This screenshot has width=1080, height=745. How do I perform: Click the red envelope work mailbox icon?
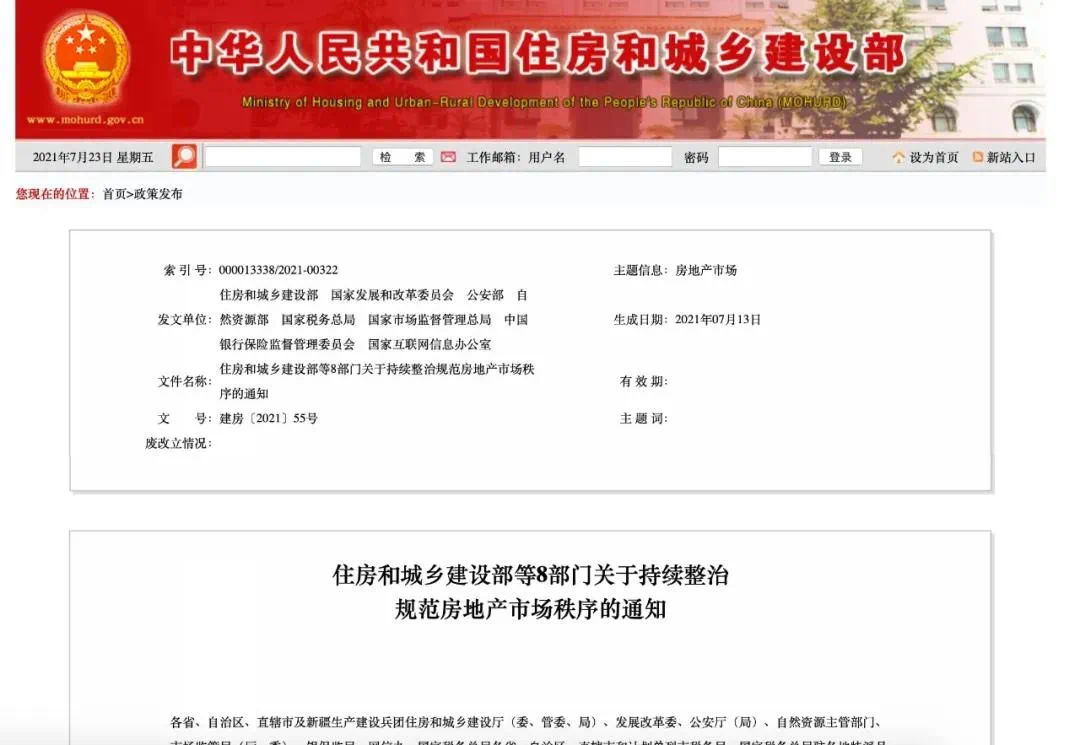[x=448, y=157]
